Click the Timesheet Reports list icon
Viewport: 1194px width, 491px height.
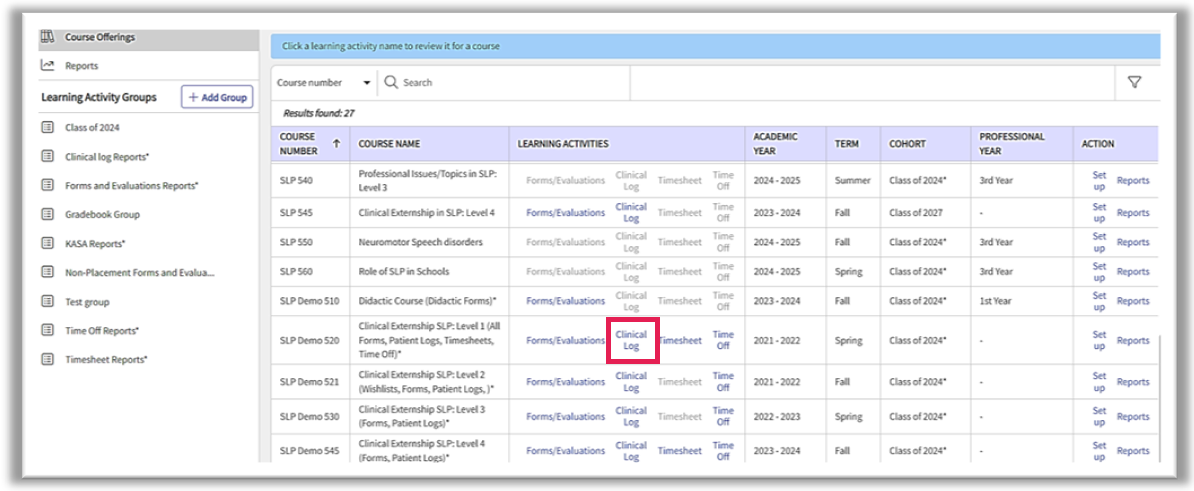47,359
